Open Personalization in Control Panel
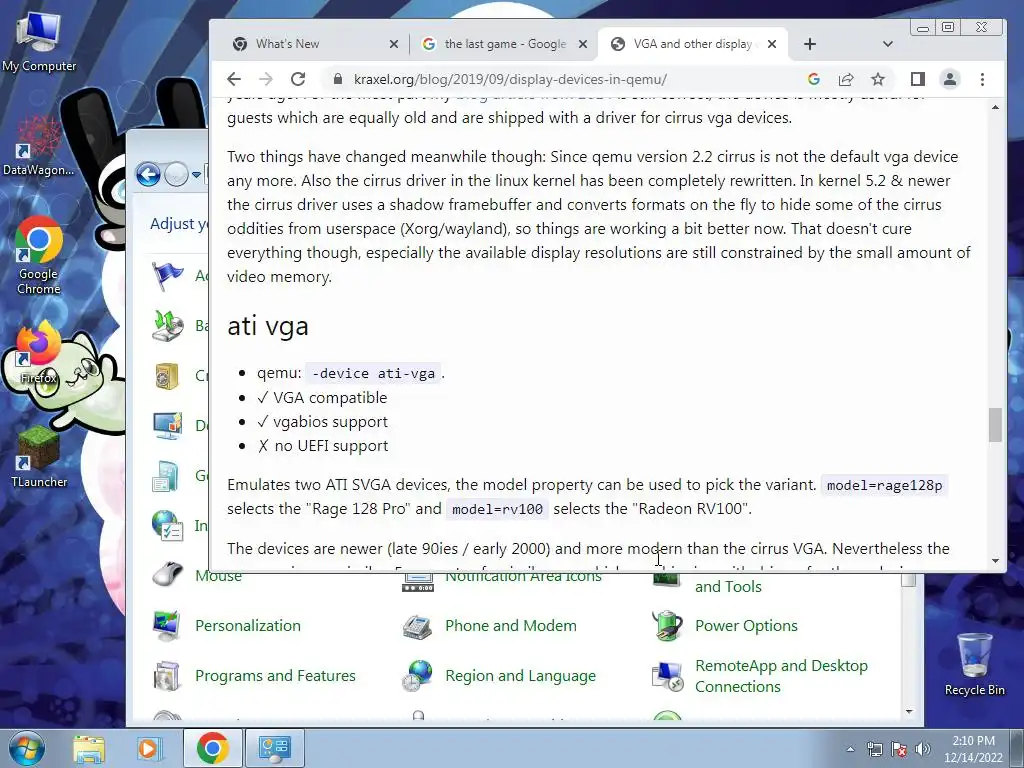1024x768 pixels. click(248, 626)
